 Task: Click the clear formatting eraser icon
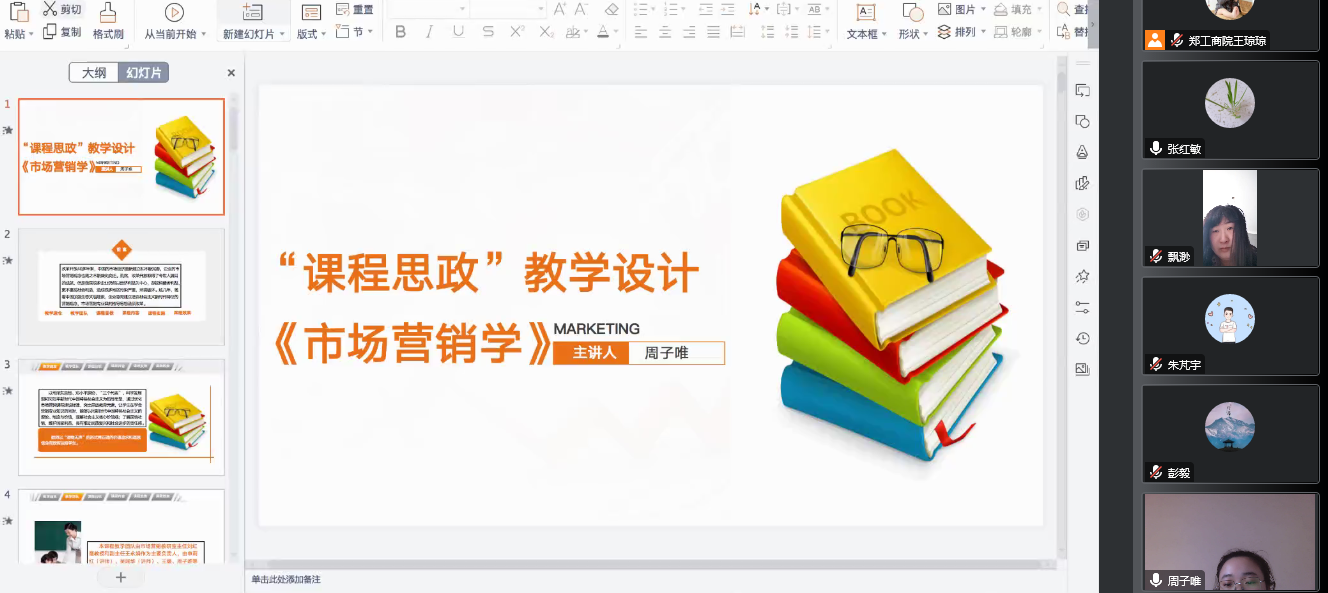coord(612,9)
